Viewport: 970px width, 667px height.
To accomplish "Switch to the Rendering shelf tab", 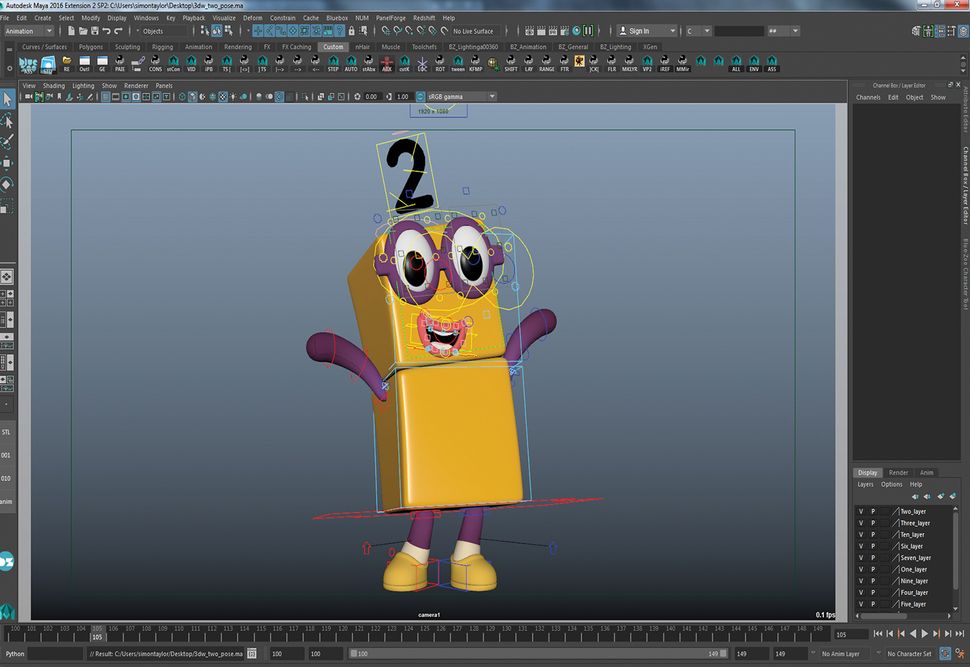I will pos(239,46).
